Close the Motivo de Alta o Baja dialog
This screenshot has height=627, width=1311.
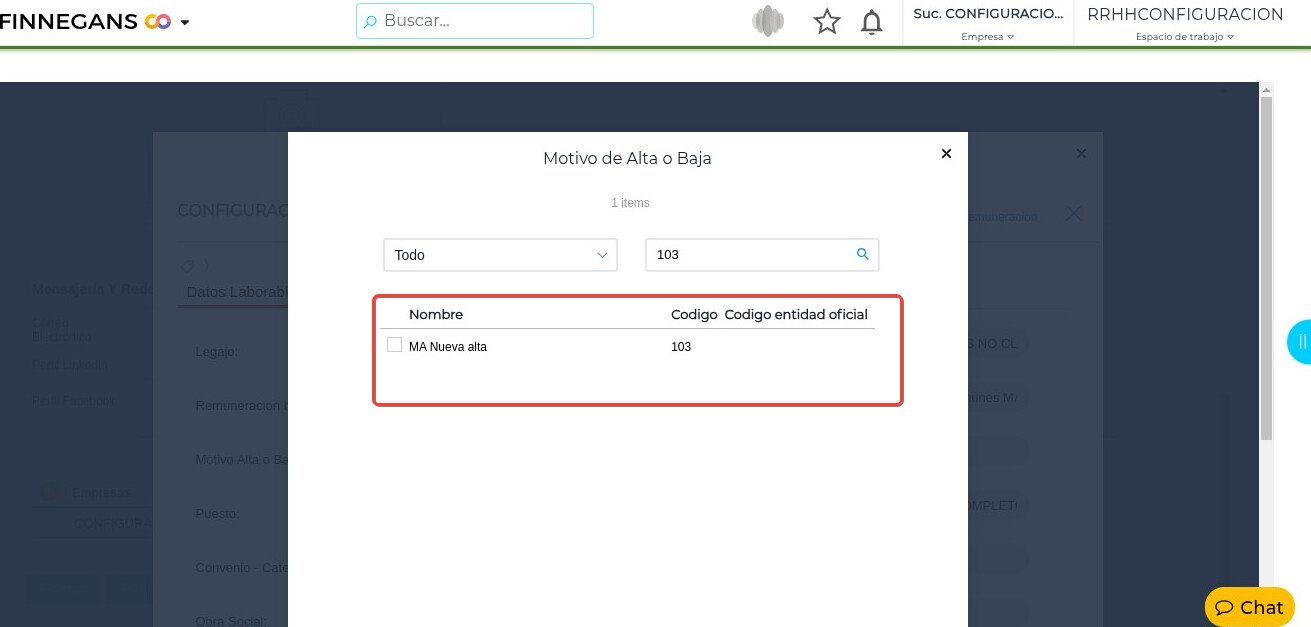tap(946, 154)
